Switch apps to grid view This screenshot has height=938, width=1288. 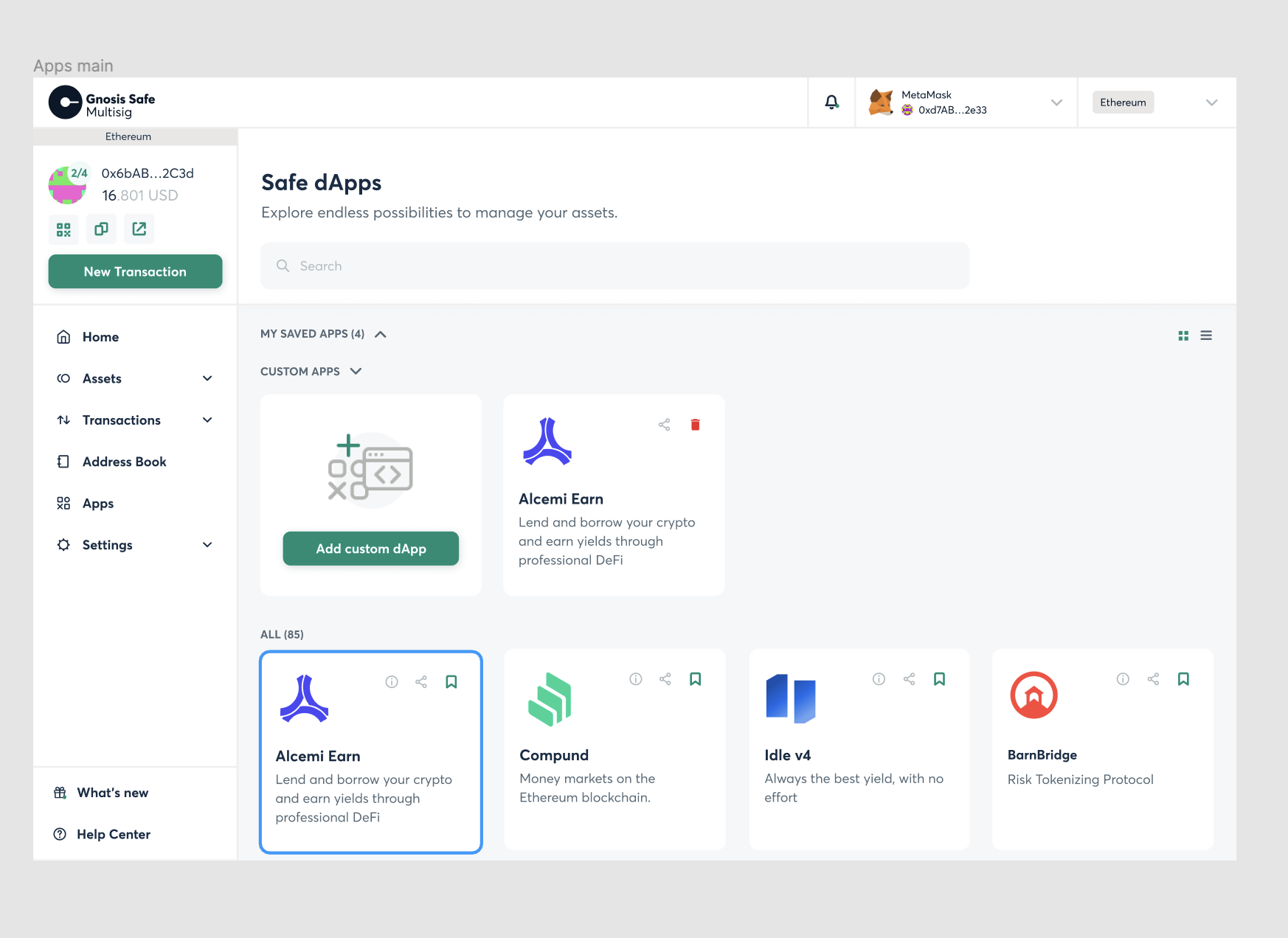coord(1183,335)
